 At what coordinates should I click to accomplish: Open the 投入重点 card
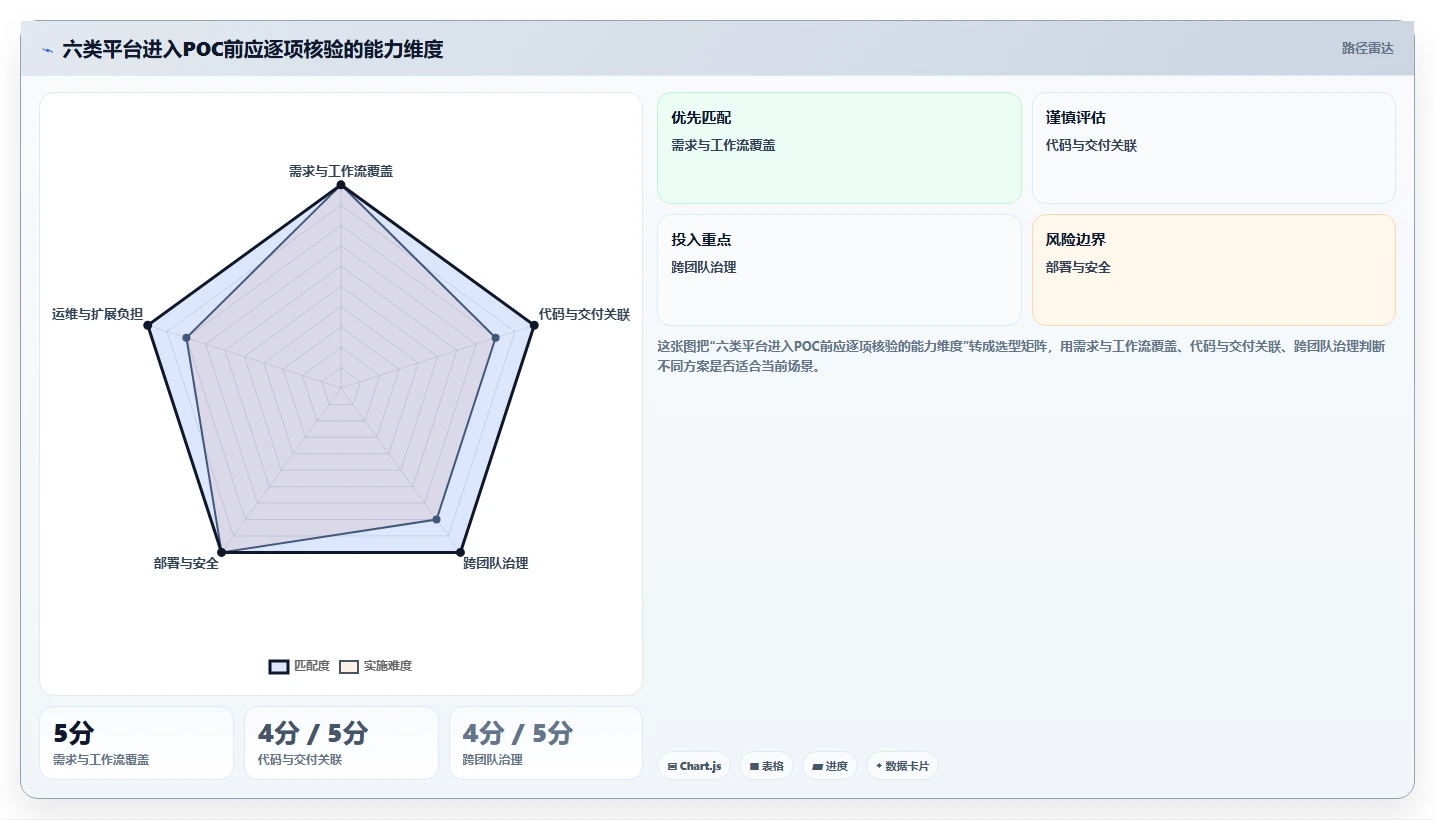(839, 270)
